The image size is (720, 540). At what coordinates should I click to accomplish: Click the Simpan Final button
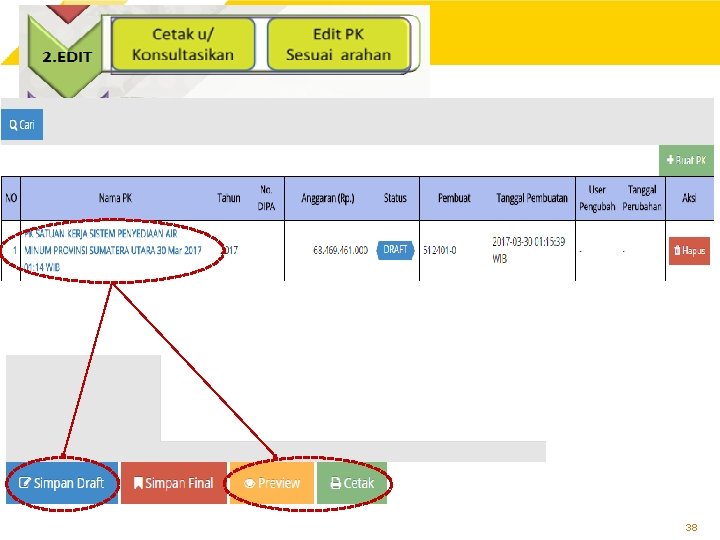click(174, 483)
